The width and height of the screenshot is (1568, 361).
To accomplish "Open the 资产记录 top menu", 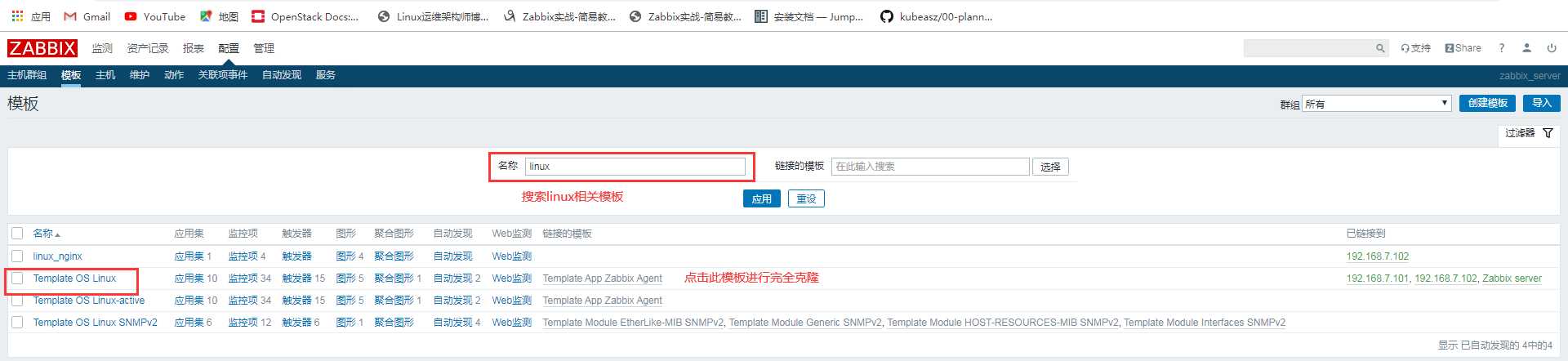I will pos(148,48).
